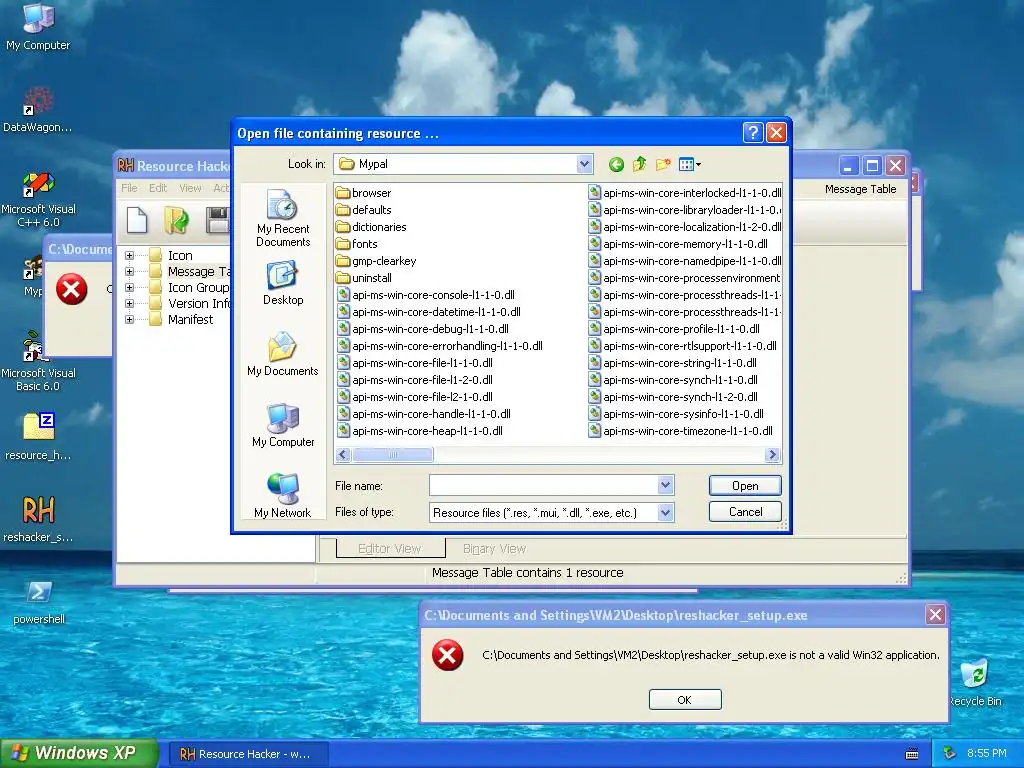Select api-ms-win-core-datetime-l1-1-0.dll file
Screen dimensions: 1024x768
pos(429,312)
